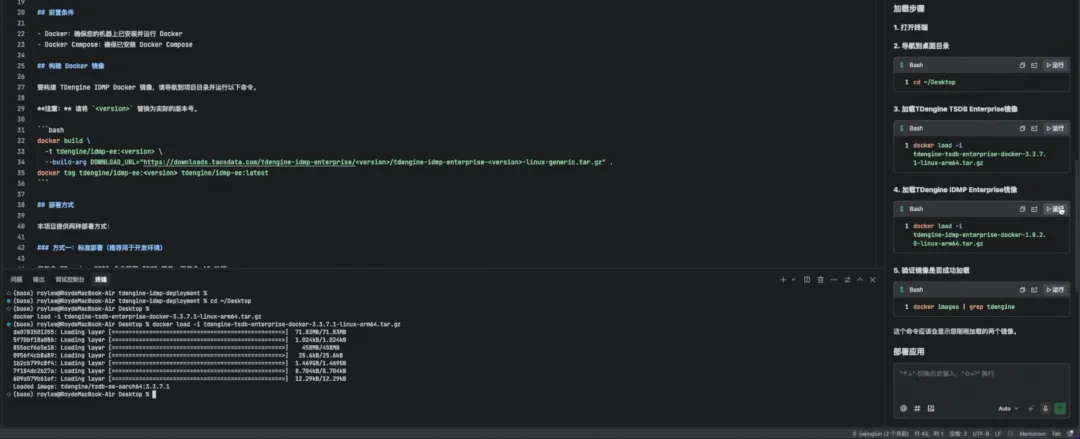Click the 构建 Docker 镜像 heading line
The height and width of the screenshot is (439, 1080).
pyautogui.click(x=71, y=66)
